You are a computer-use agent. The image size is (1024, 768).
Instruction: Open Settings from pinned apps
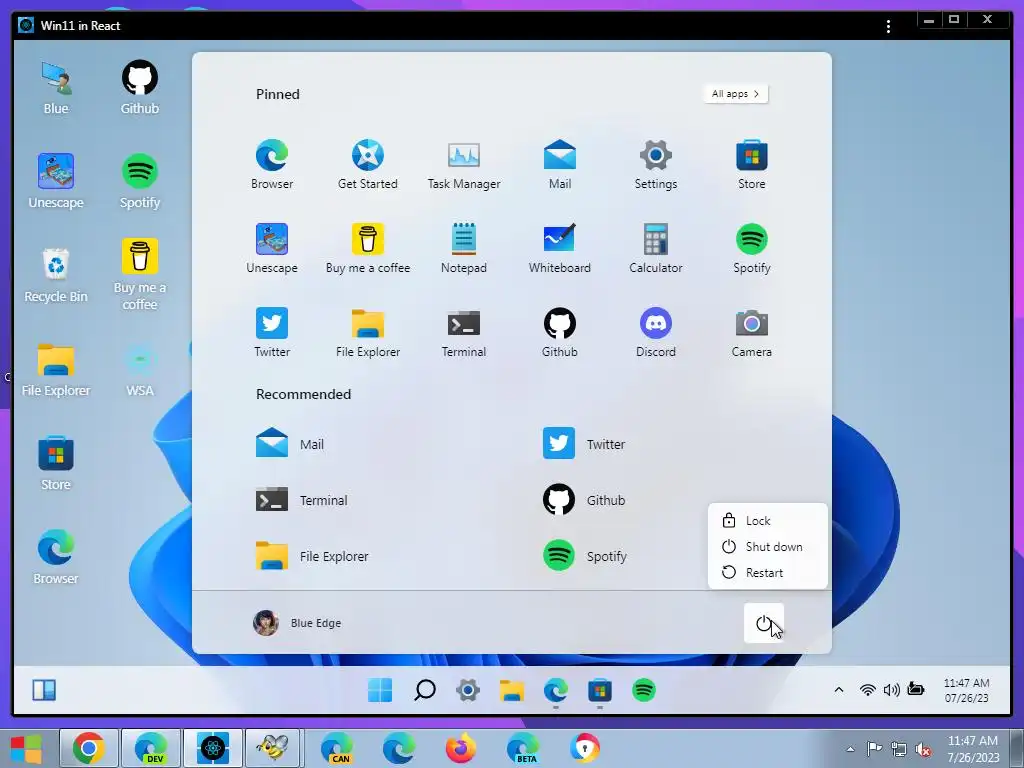[x=656, y=164]
